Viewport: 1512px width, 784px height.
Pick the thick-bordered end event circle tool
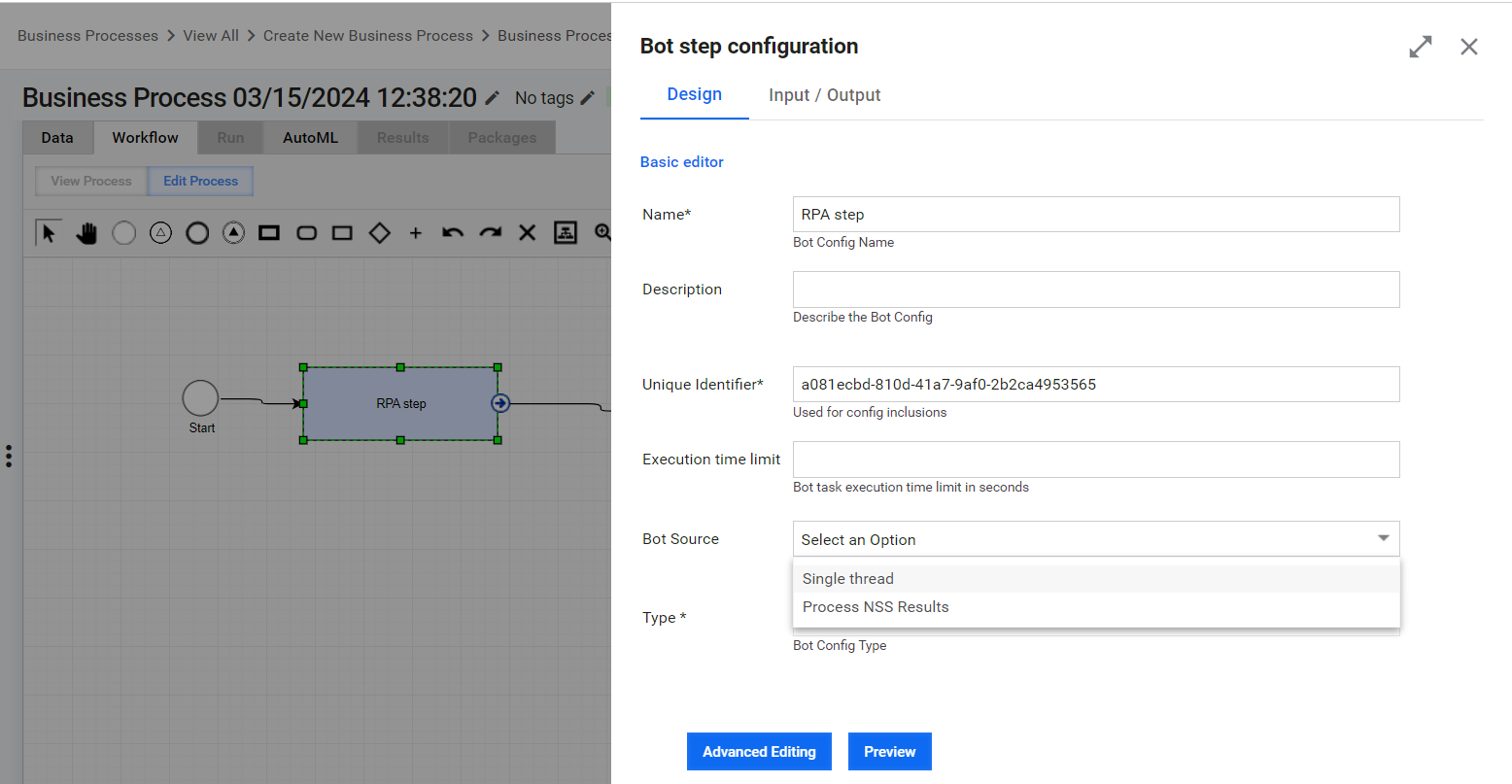tap(197, 233)
